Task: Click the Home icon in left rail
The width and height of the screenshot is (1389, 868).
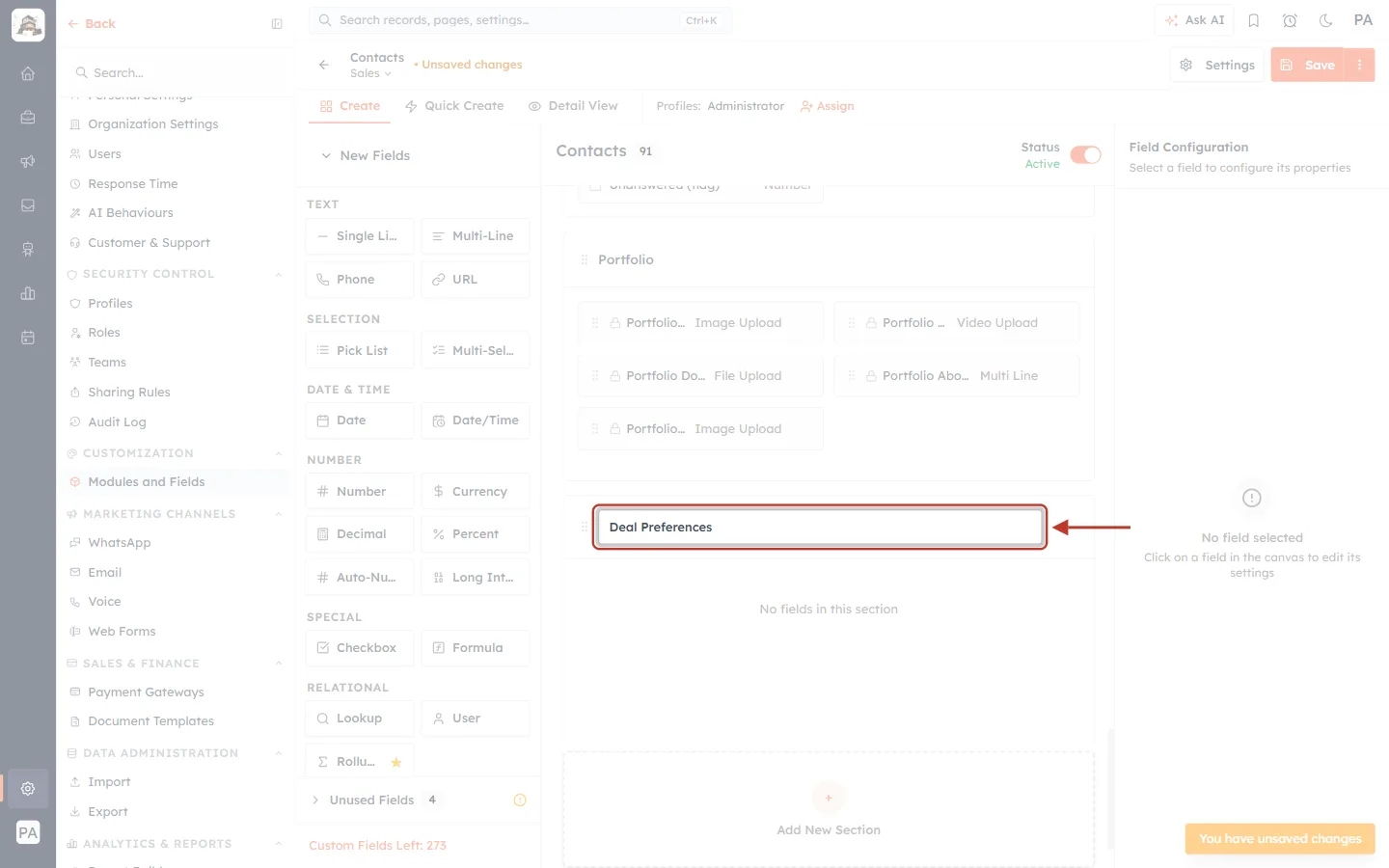Action: coord(28,73)
